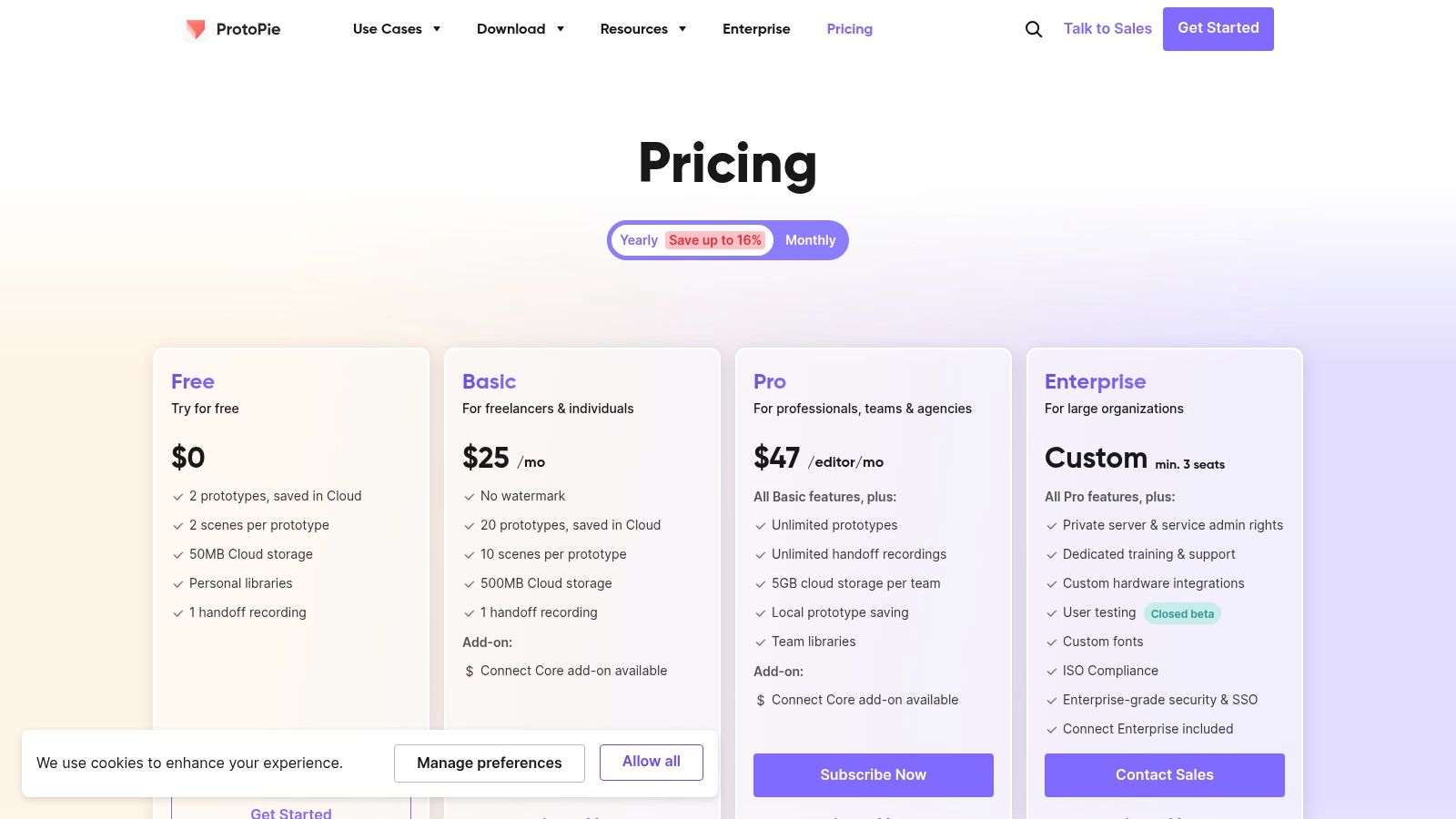Viewport: 1456px width, 819px height.
Task: Click the ProtoPie logo icon
Action: [x=196, y=29]
